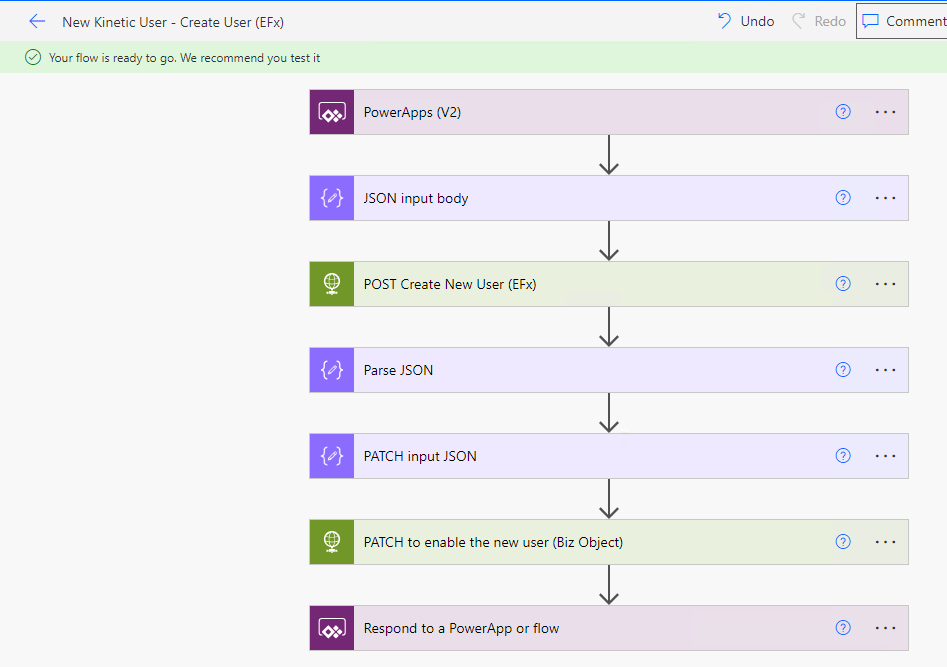Click the Parse JSON data operation icon
Image resolution: width=947 pixels, height=667 pixels.
[x=332, y=370]
